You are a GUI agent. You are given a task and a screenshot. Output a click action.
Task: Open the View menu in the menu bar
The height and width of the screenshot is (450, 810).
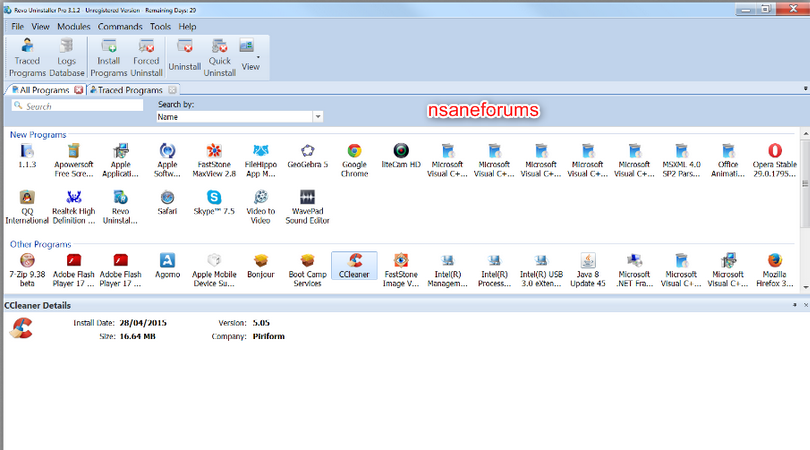pos(40,26)
